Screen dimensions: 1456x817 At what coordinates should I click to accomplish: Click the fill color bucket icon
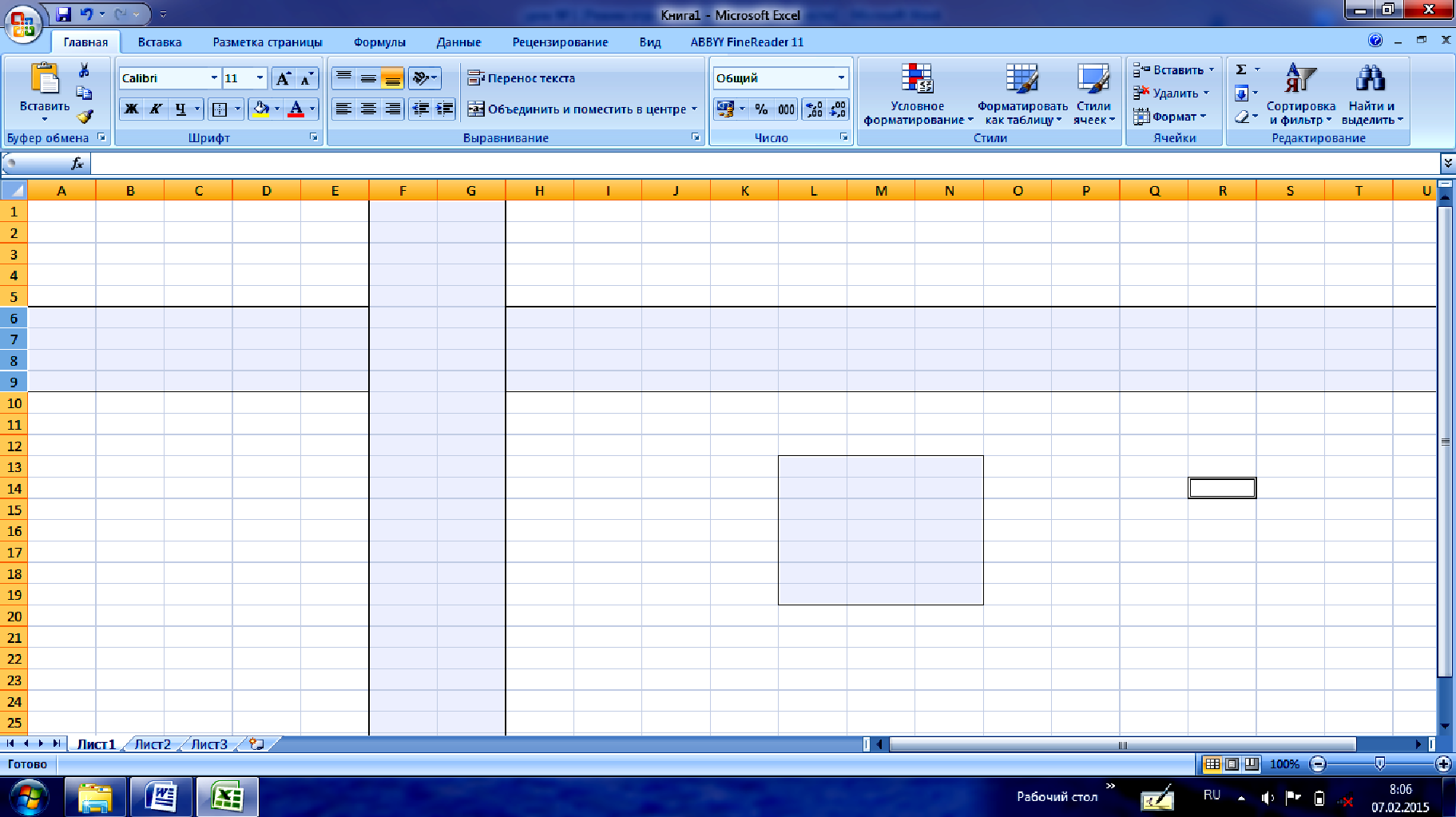(x=260, y=109)
